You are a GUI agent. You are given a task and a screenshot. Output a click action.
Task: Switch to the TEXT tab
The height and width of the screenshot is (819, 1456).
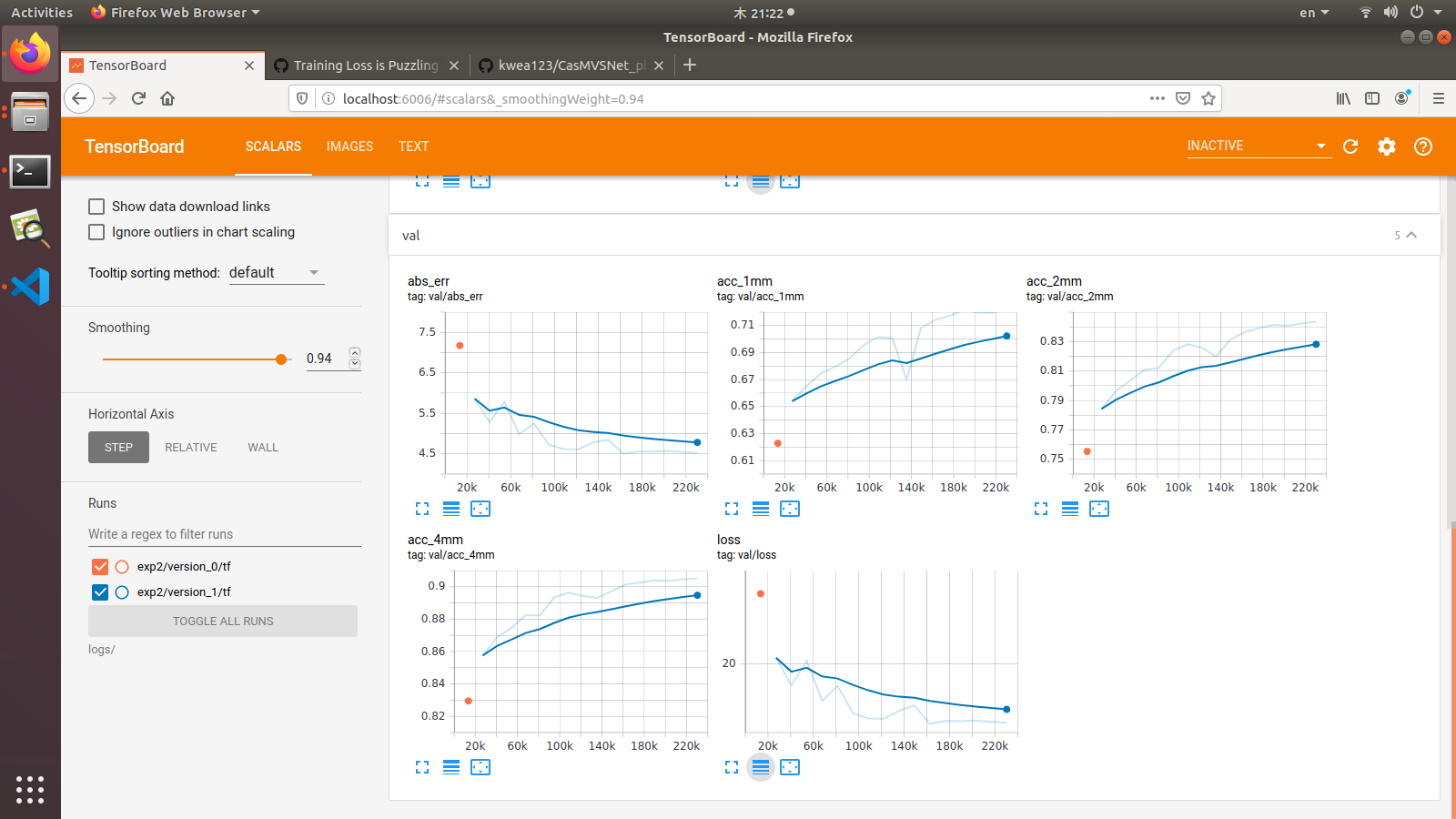(413, 147)
